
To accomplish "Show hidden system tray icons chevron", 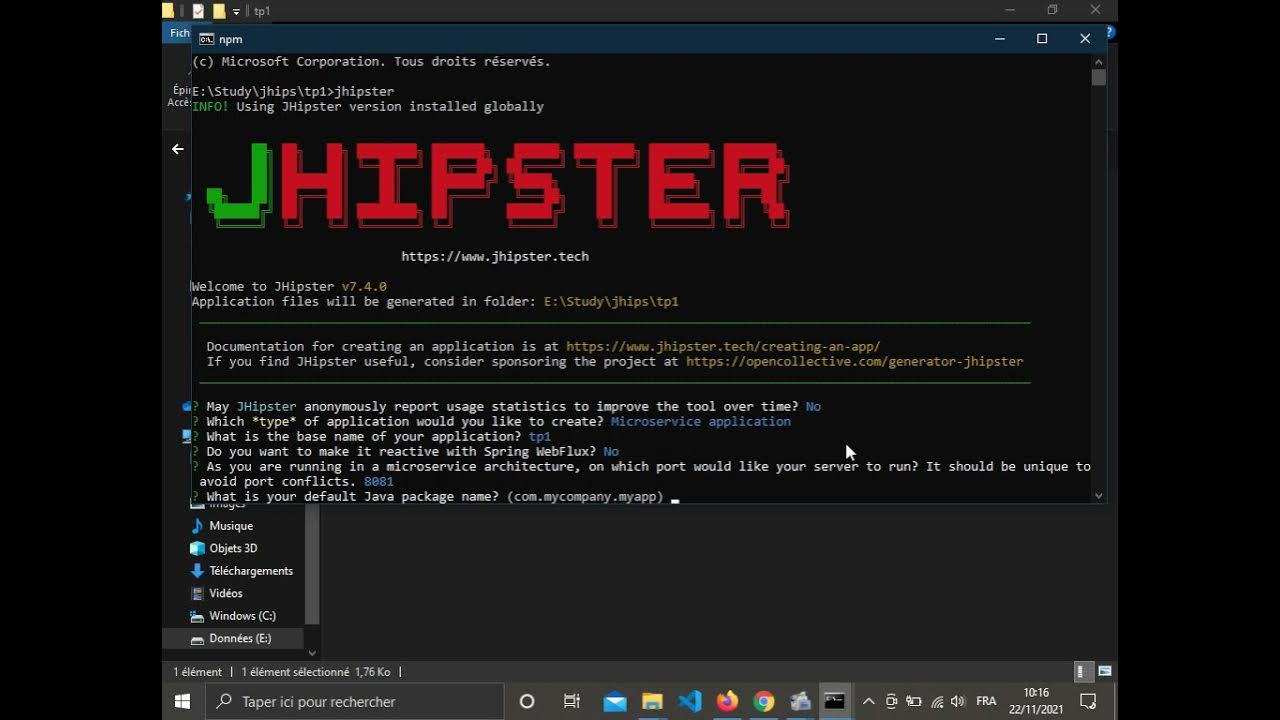I will [868, 702].
